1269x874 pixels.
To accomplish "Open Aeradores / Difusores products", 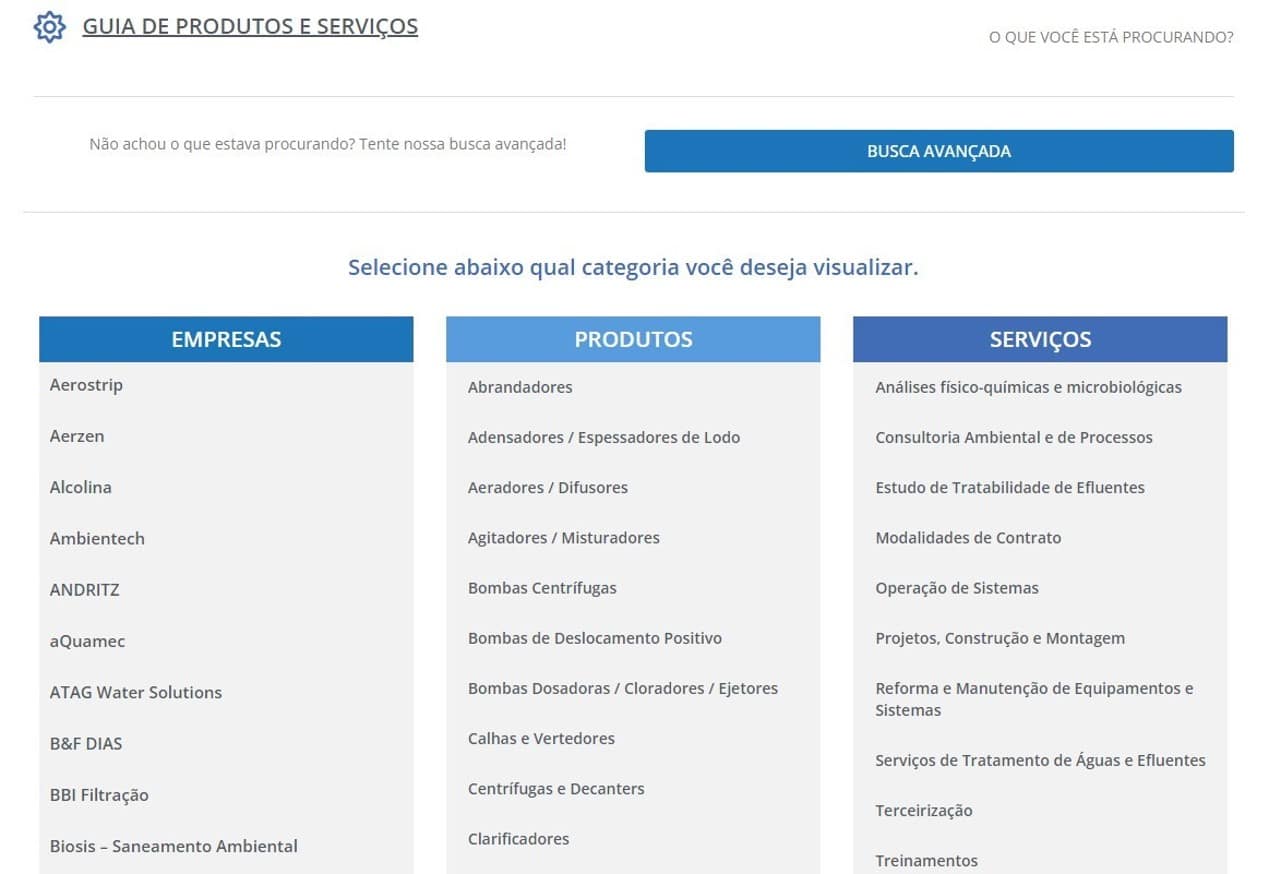I will [x=548, y=488].
